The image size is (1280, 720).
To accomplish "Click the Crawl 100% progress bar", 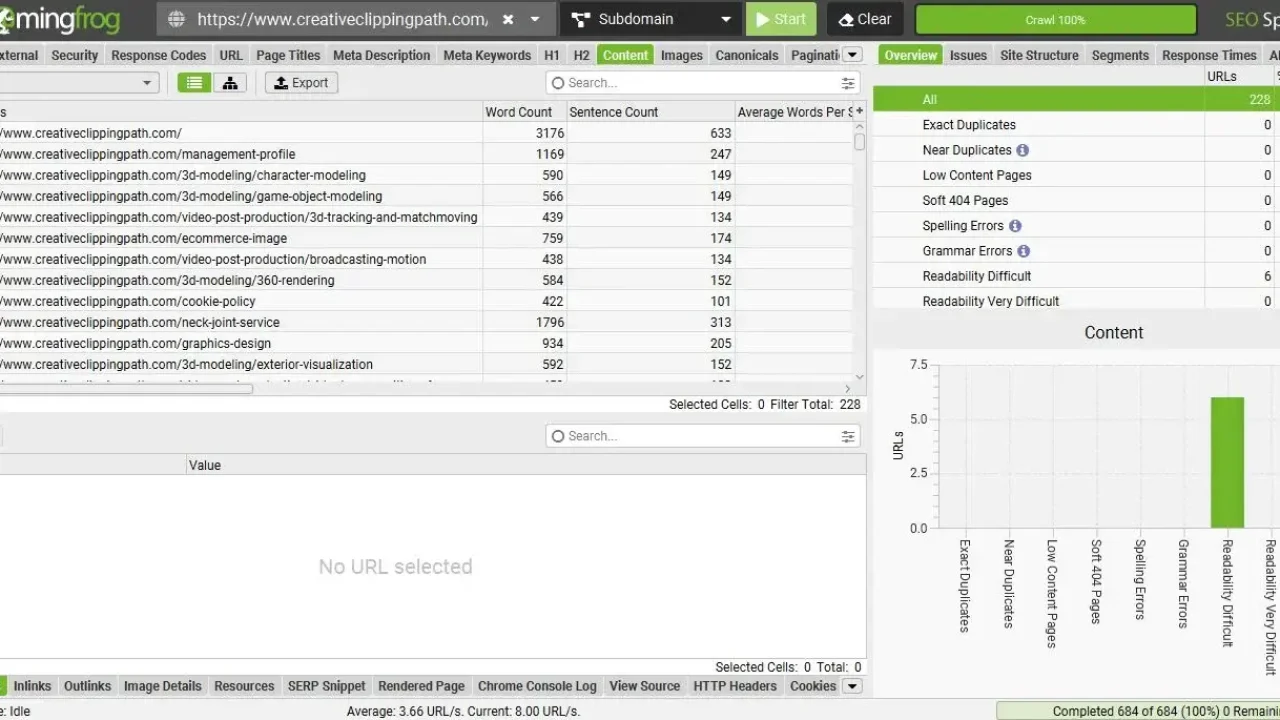I will [x=1057, y=18].
